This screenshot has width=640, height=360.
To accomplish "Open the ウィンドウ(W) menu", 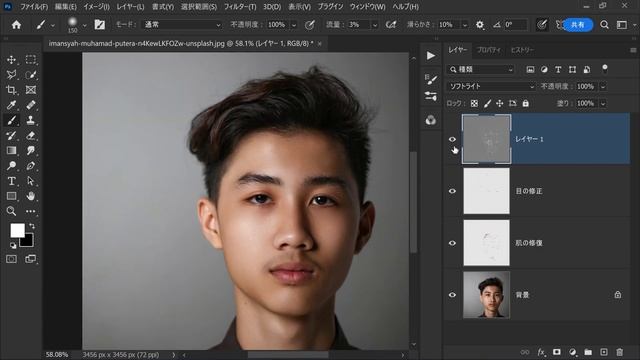I will point(367,7).
